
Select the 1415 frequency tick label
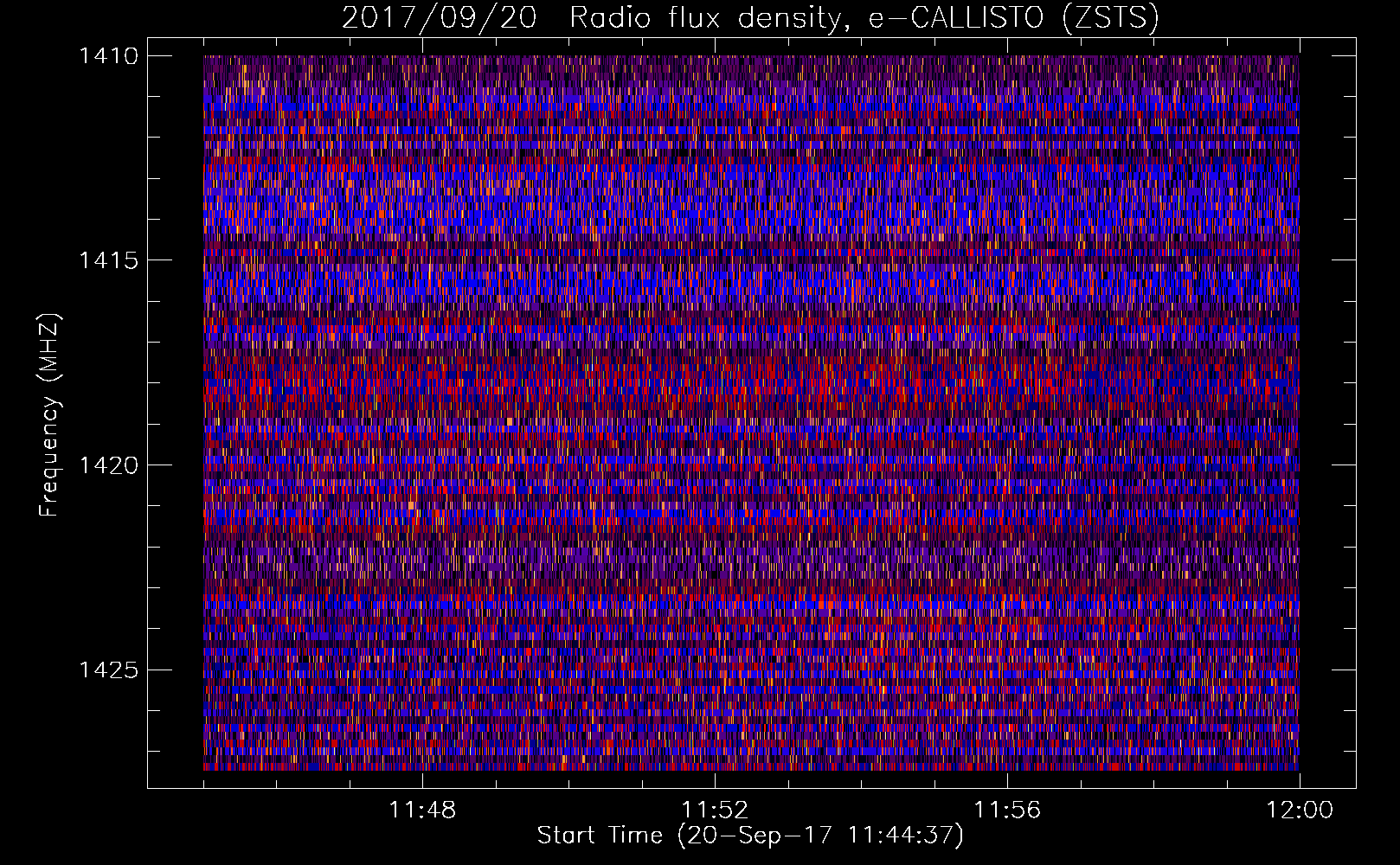point(108,260)
